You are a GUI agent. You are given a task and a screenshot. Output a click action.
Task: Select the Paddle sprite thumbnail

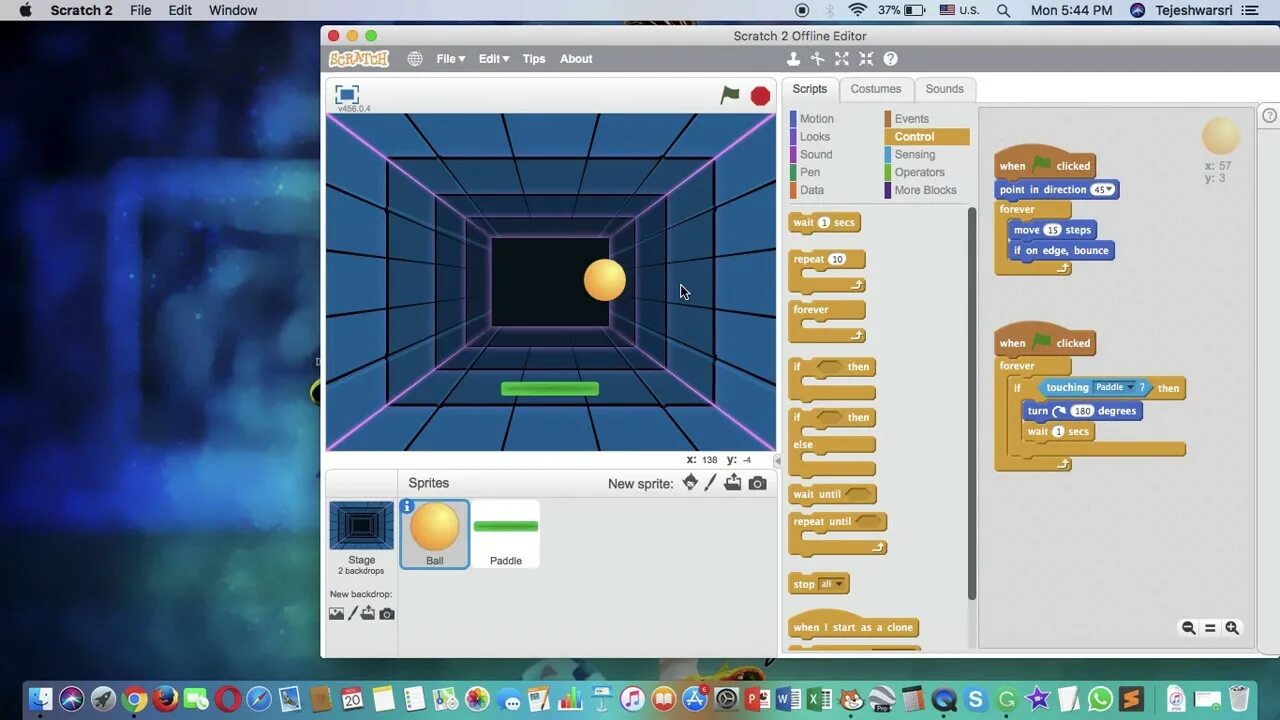(506, 534)
